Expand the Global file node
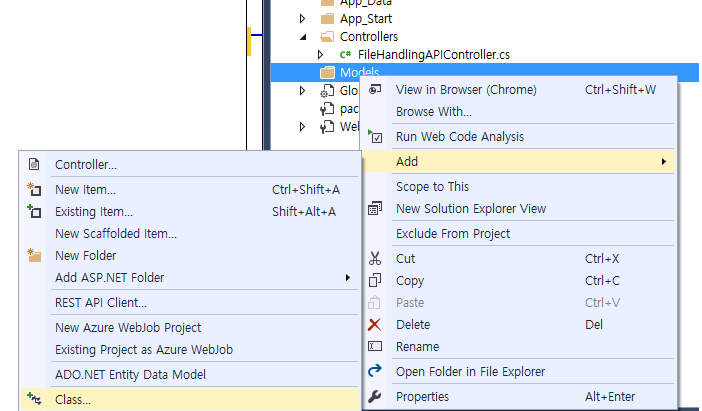The image size is (702, 411). click(303, 90)
